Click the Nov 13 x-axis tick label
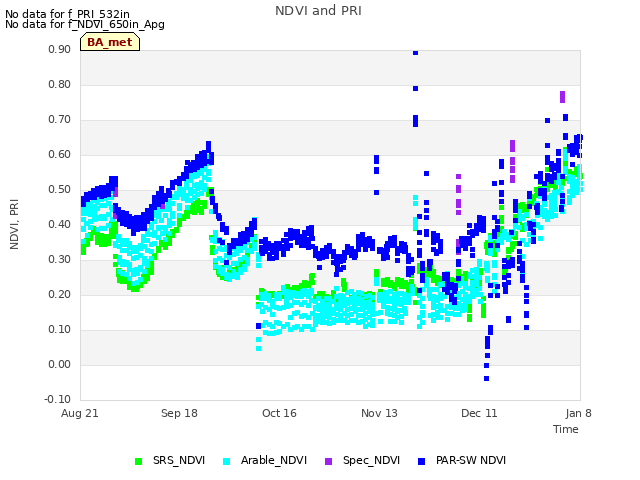640x480 pixels. [379, 413]
